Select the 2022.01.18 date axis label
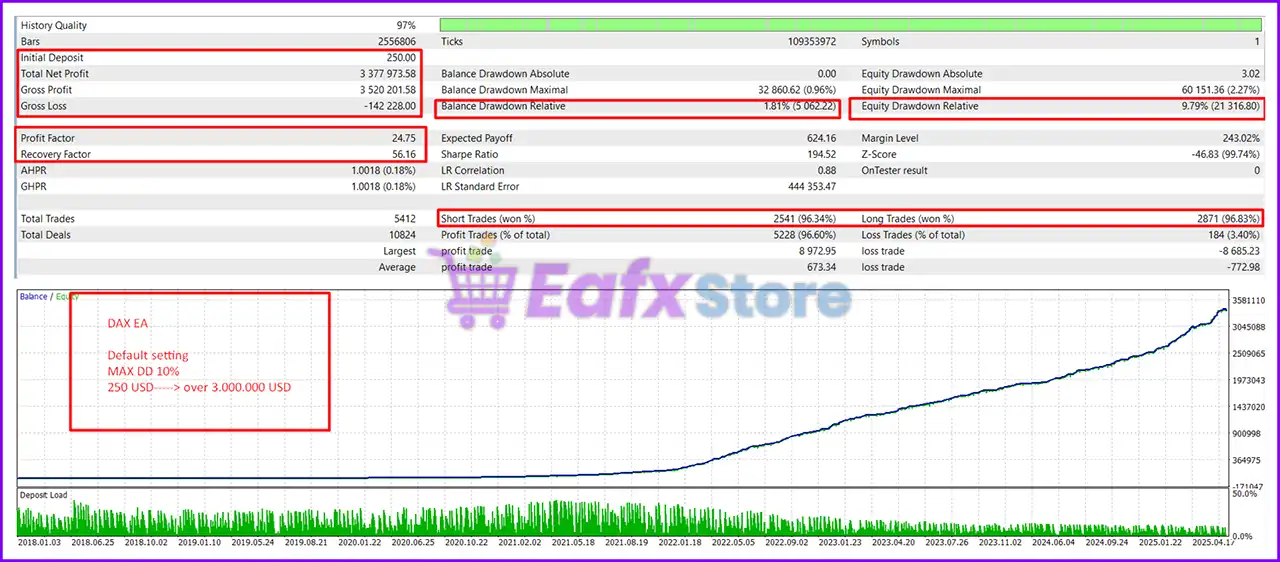The height and width of the screenshot is (562, 1280). coord(679,543)
